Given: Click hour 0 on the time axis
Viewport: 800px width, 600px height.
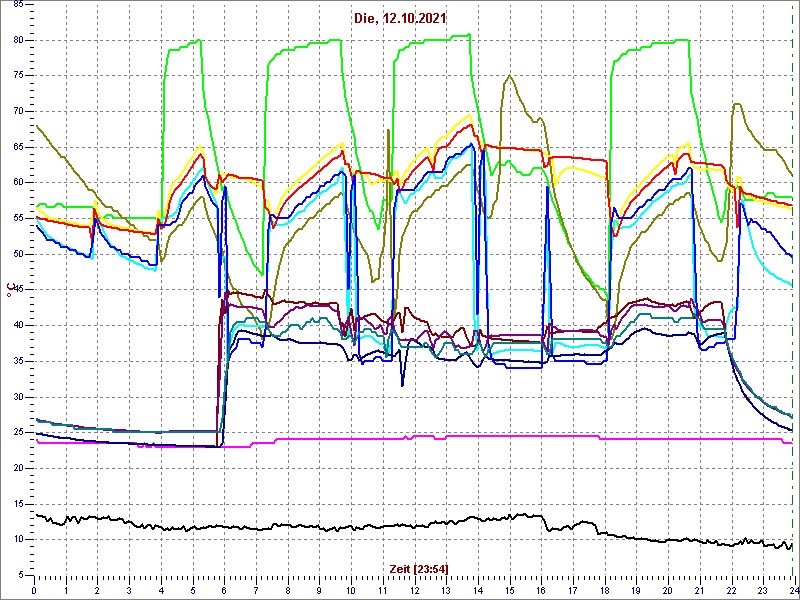Looking at the screenshot, I should coord(34,590).
